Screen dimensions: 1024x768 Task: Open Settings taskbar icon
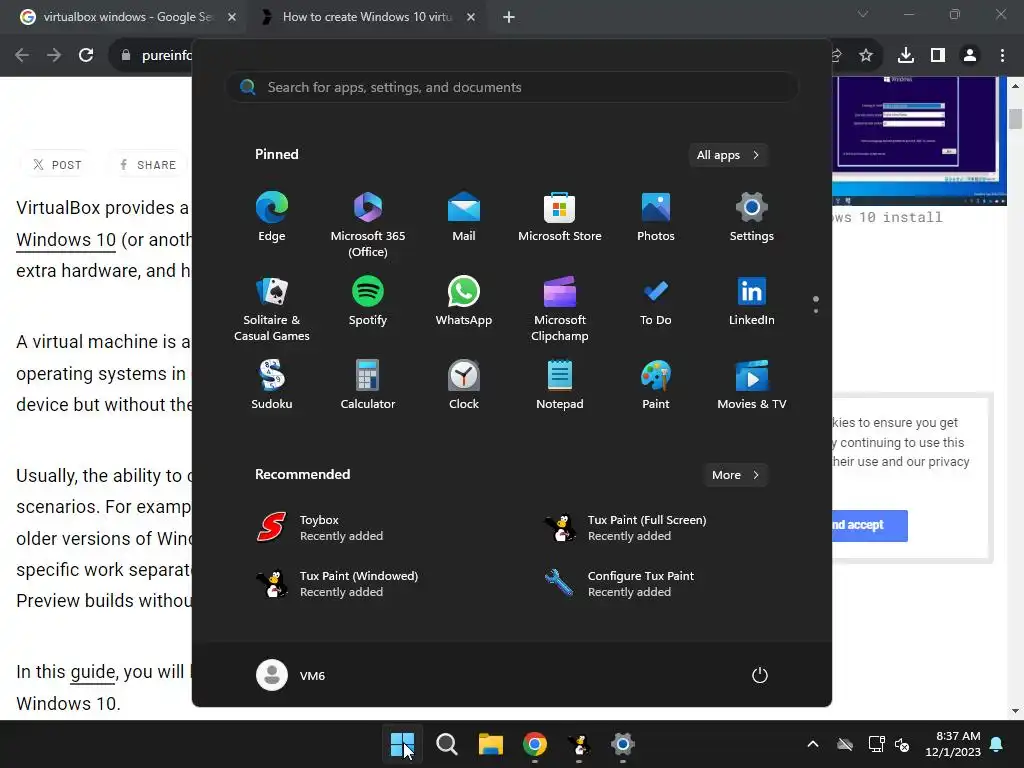(x=622, y=744)
